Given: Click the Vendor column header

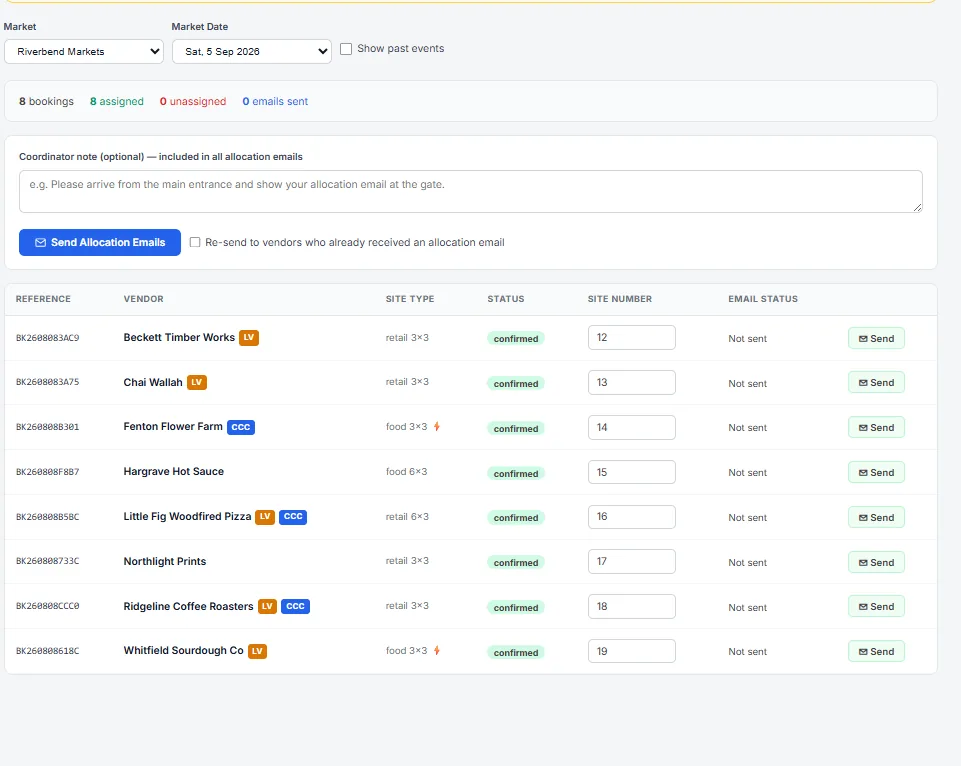Looking at the screenshot, I should pyautogui.click(x=143, y=299).
